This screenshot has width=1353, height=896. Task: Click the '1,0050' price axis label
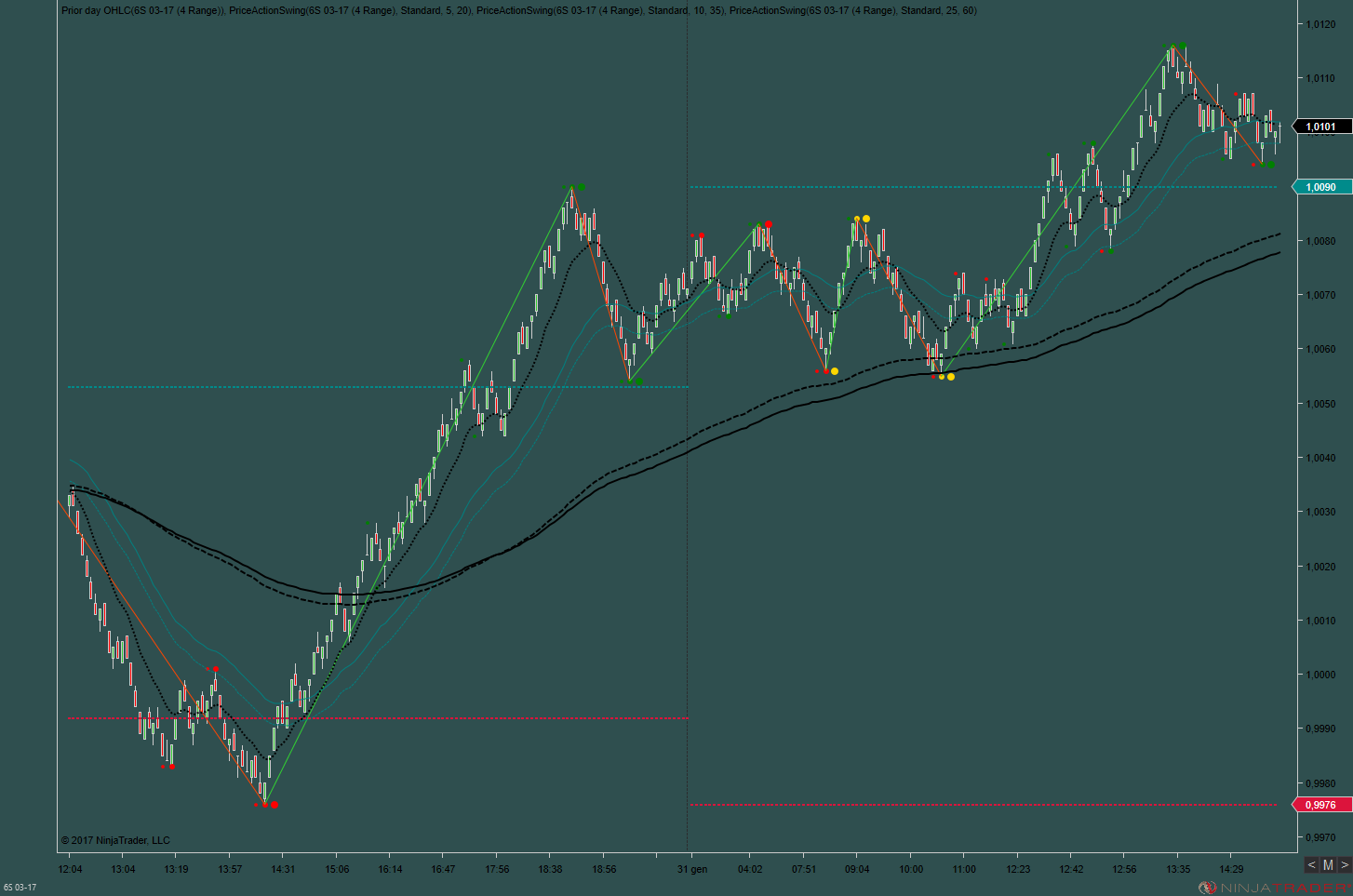(x=1320, y=404)
